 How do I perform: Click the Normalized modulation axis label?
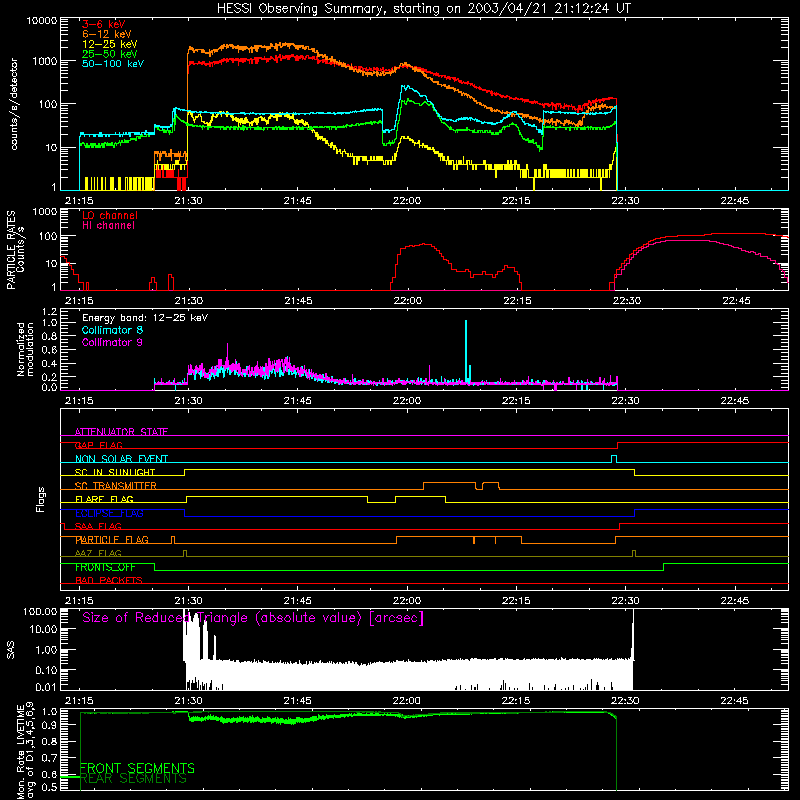(25, 349)
